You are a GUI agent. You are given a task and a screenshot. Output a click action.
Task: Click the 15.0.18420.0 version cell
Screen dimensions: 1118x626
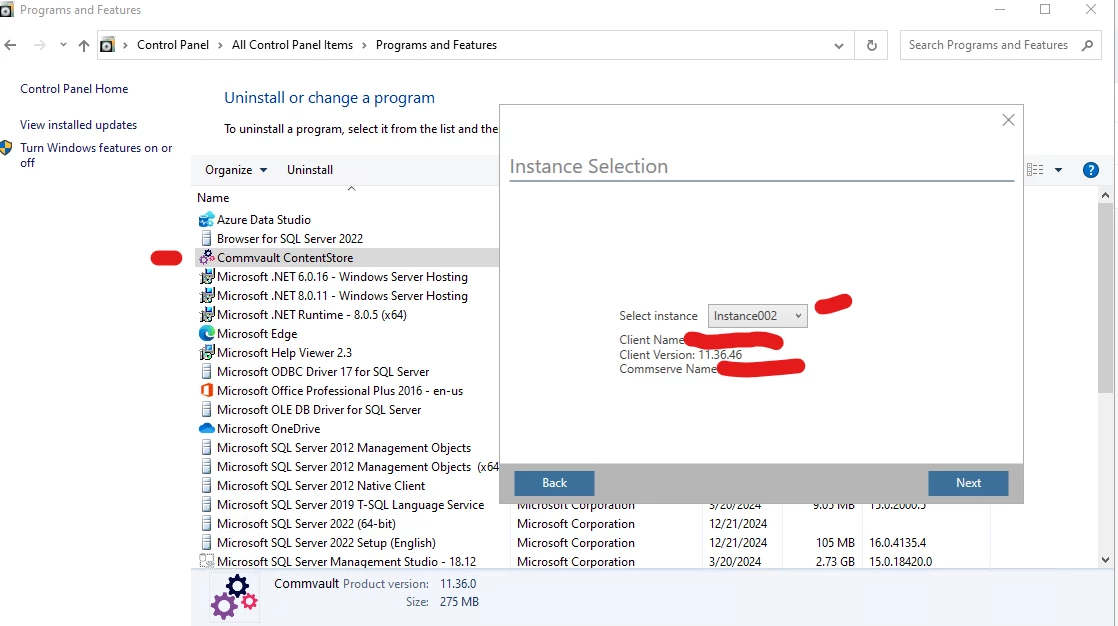pos(900,562)
